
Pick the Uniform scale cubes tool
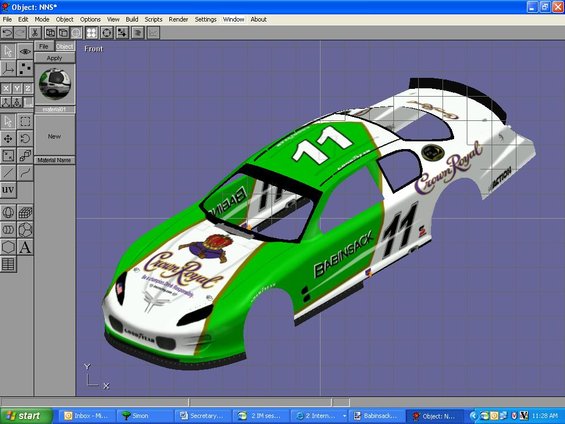(x=25, y=156)
